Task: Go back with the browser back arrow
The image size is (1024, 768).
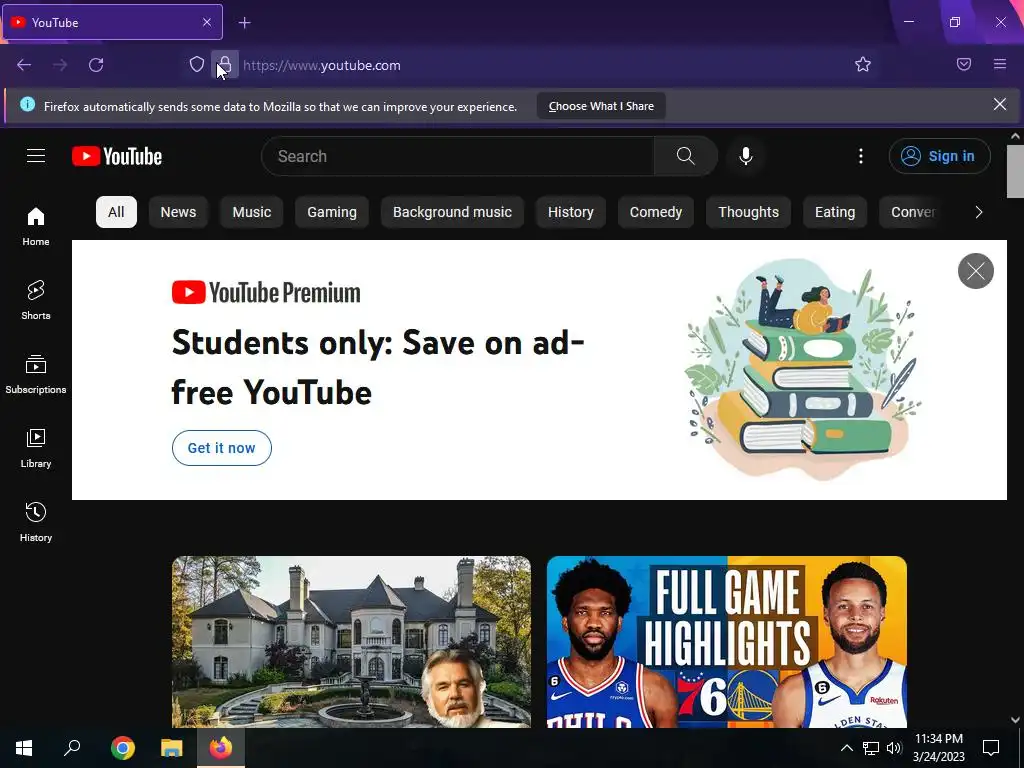Action: coord(24,65)
